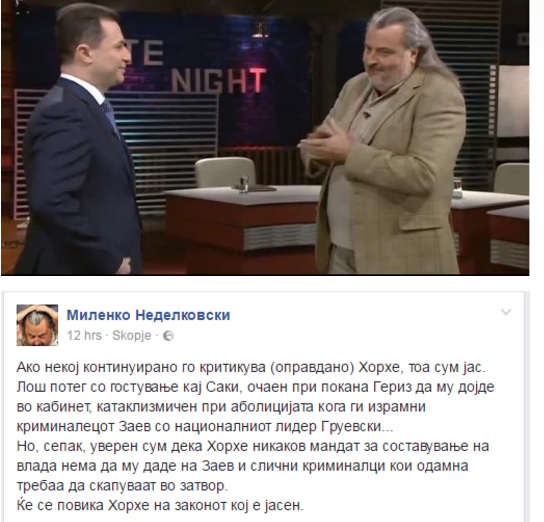
Task: Open the post options chevron menu
Action: (506, 312)
